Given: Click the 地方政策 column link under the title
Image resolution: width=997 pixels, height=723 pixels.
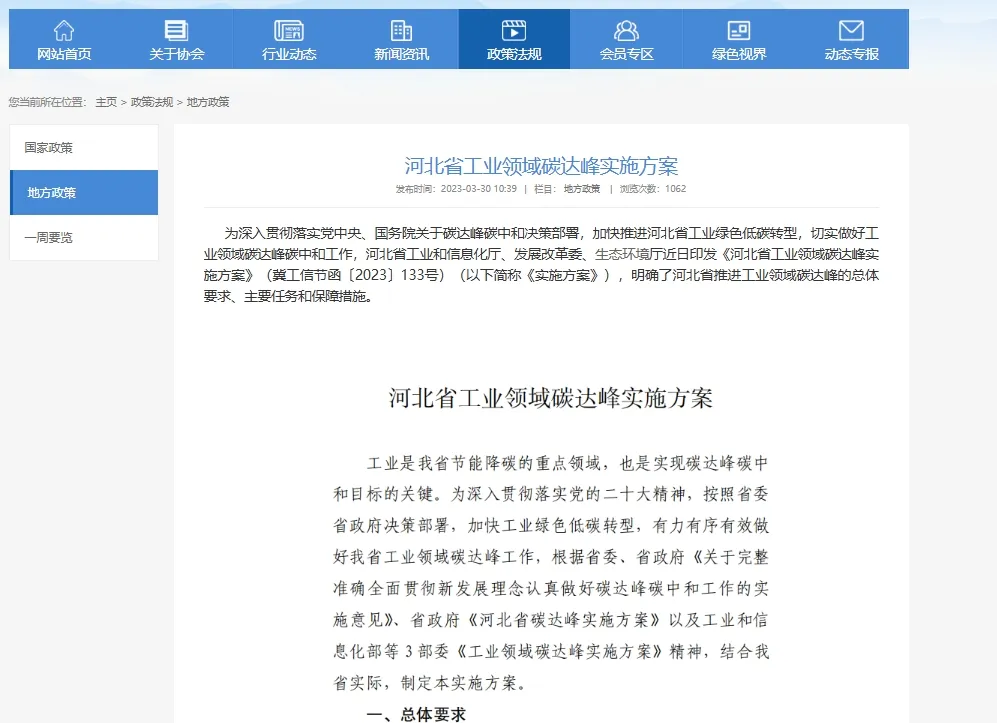Looking at the screenshot, I should point(582,189).
